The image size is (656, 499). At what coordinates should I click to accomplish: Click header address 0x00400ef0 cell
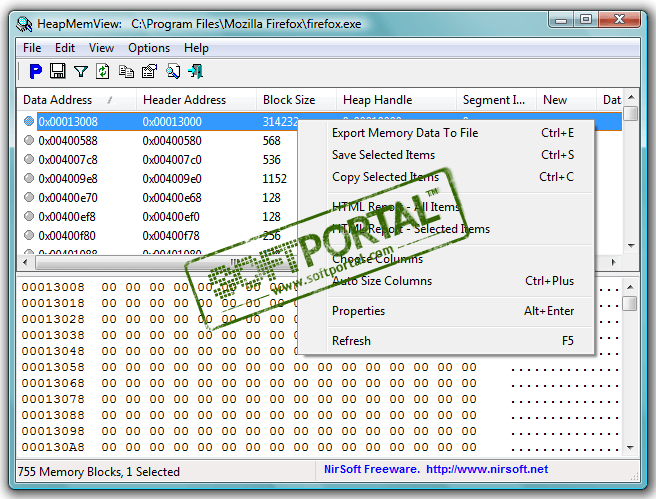click(x=171, y=217)
